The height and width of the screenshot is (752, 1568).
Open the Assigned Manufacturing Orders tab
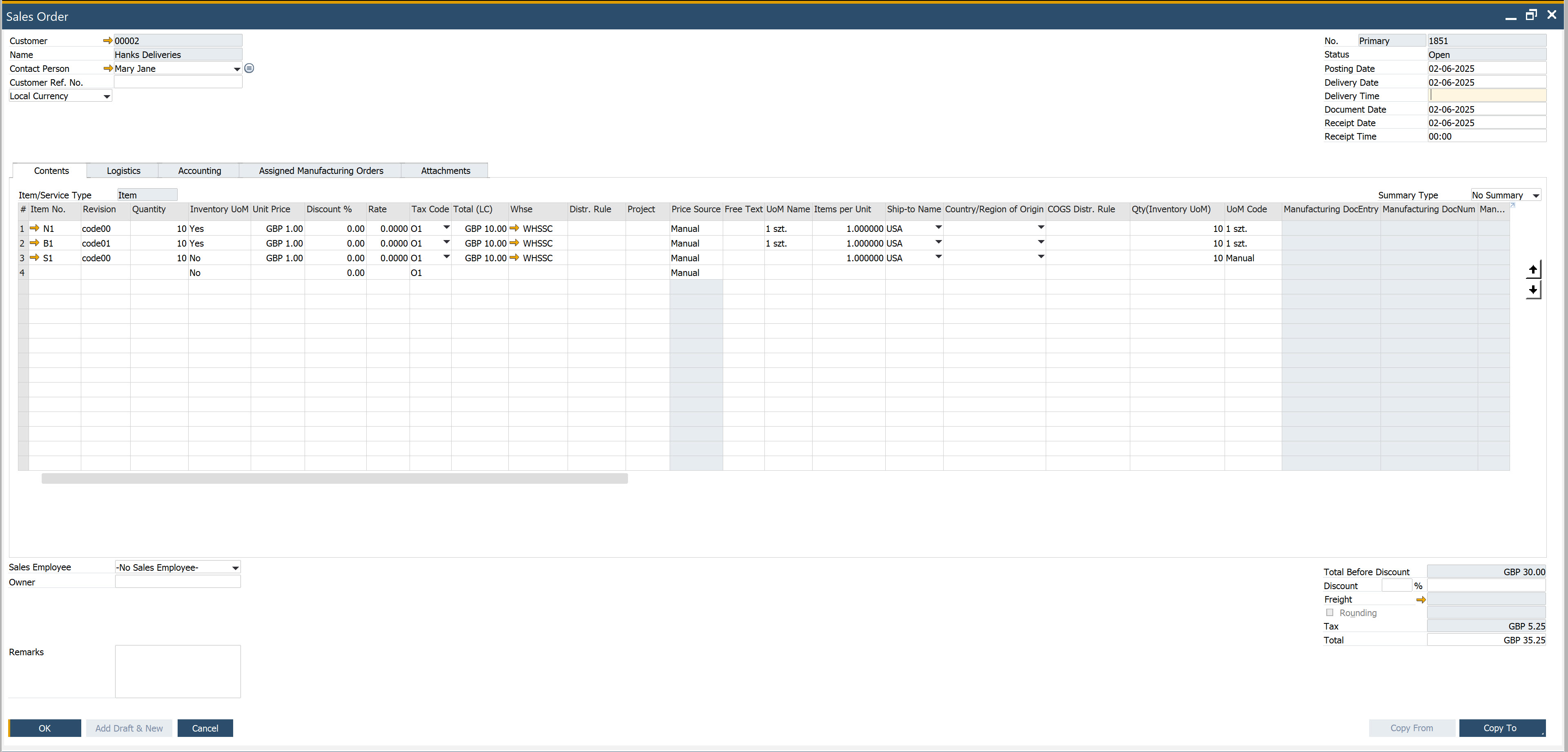click(x=321, y=171)
